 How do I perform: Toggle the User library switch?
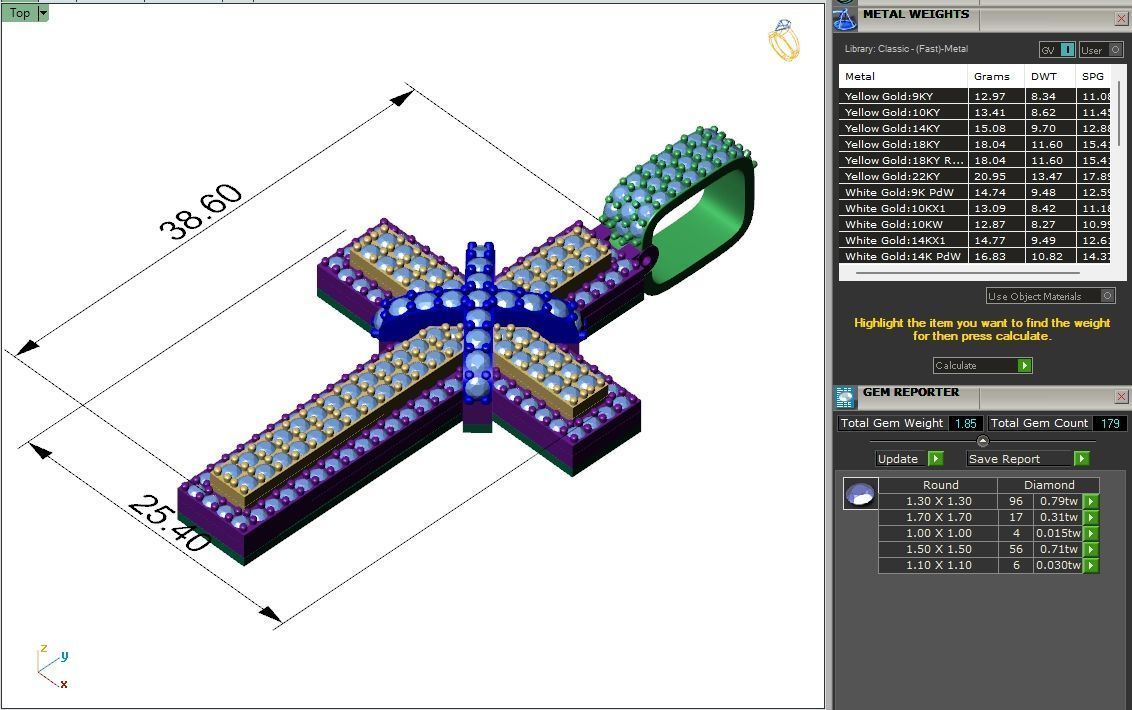pyautogui.click(x=1100, y=50)
